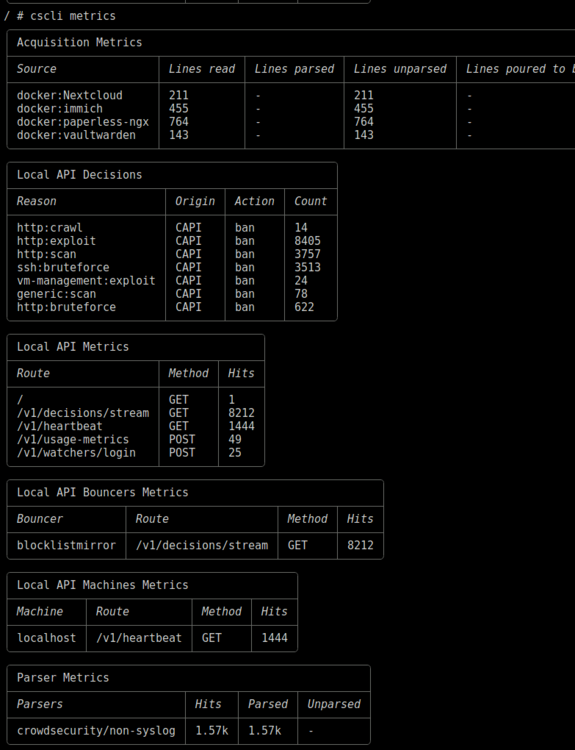The width and height of the screenshot is (575, 750).
Task: Click the 'Local API Bouncers Metrics' title
Action: 103,492
